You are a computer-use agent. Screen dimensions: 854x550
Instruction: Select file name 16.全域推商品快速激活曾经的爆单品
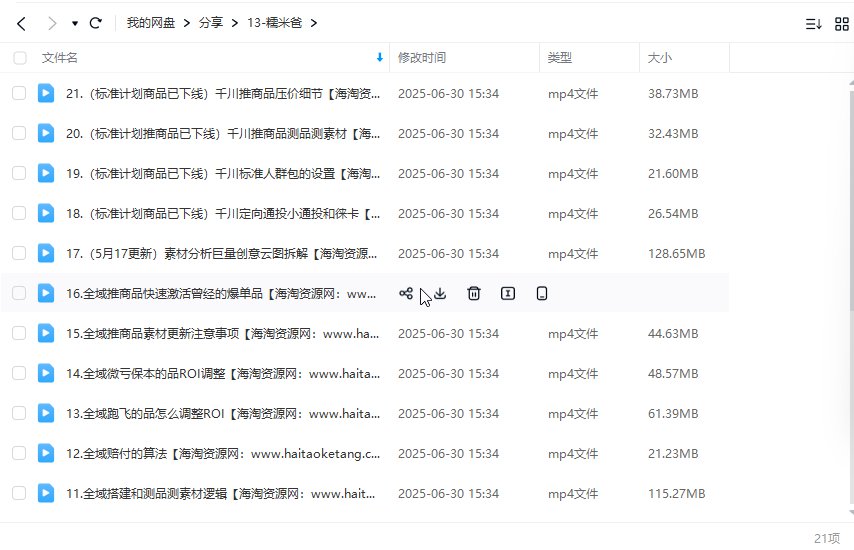point(221,294)
